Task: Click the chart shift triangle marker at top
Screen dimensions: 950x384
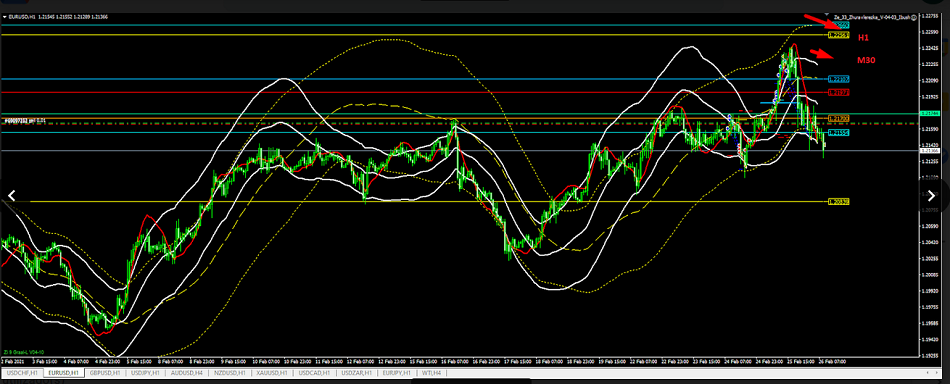Action: (828, 13)
